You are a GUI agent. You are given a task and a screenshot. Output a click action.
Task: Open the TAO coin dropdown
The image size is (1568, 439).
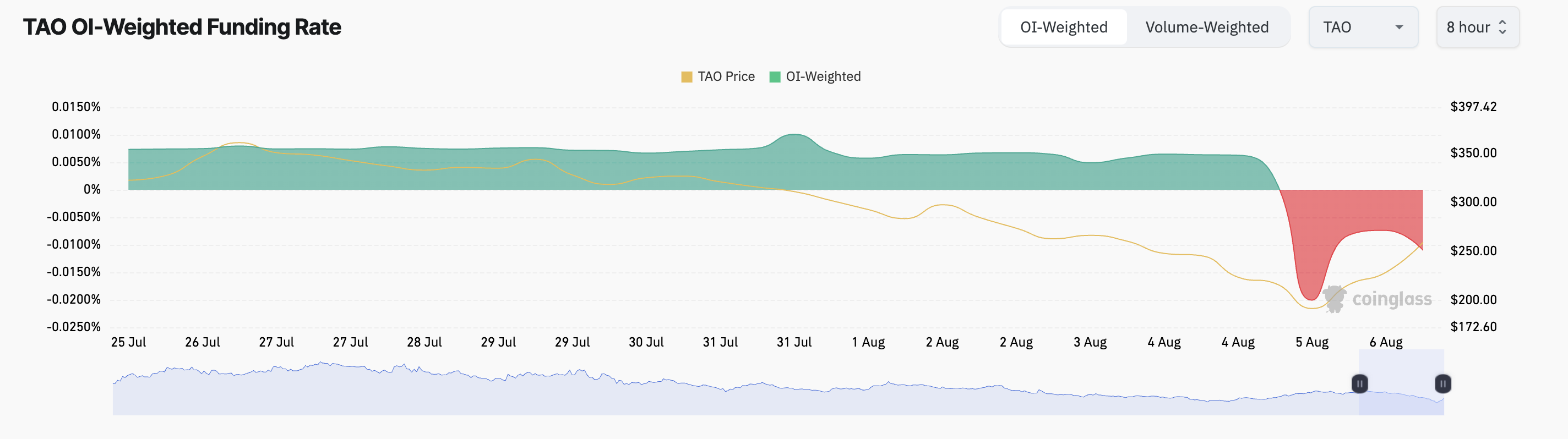point(1363,28)
